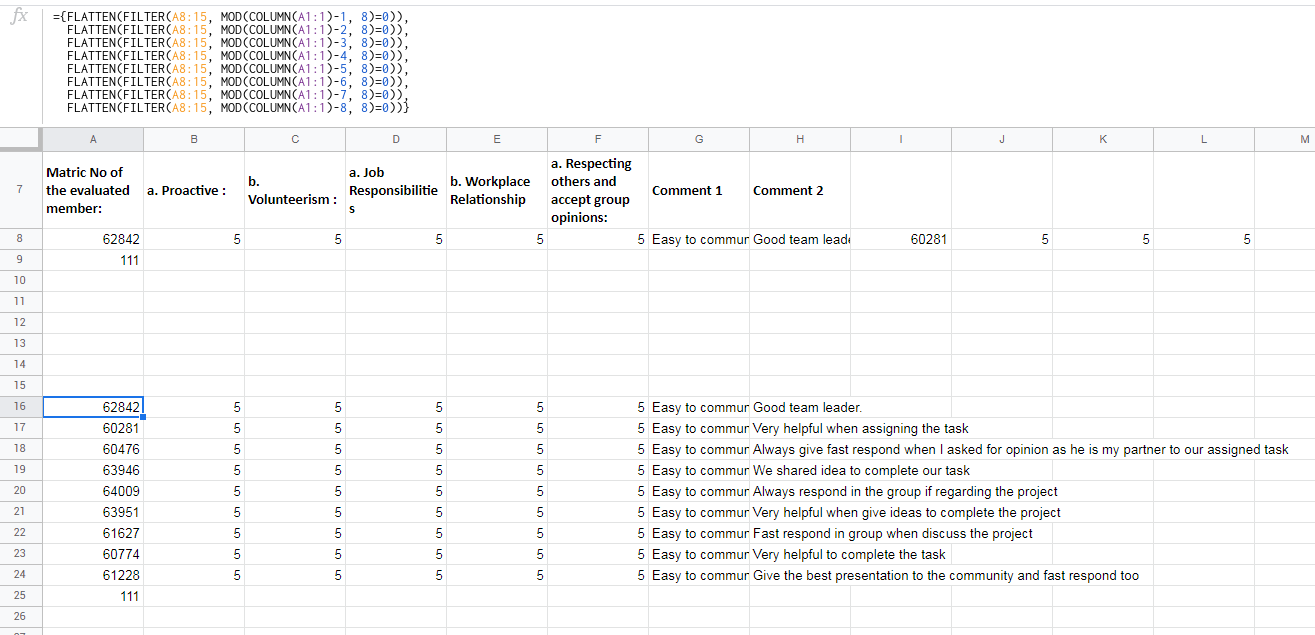Select row 20 header
This screenshot has width=1315, height=635.
coord(21,491)
